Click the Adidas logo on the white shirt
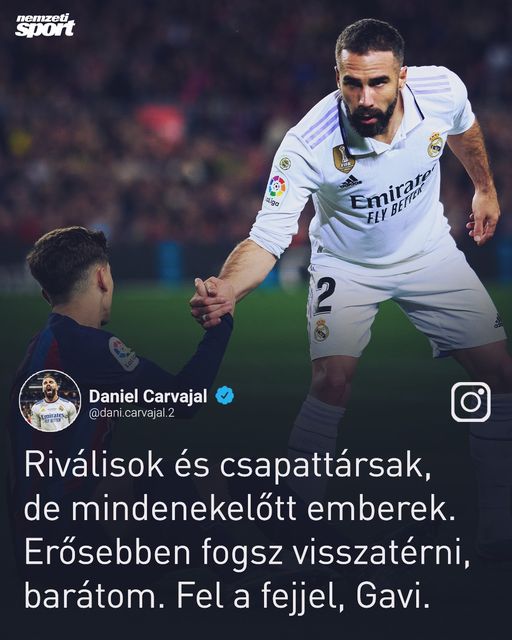The width and height of the screenshot is (512, 640). click(x=350, y=182)
